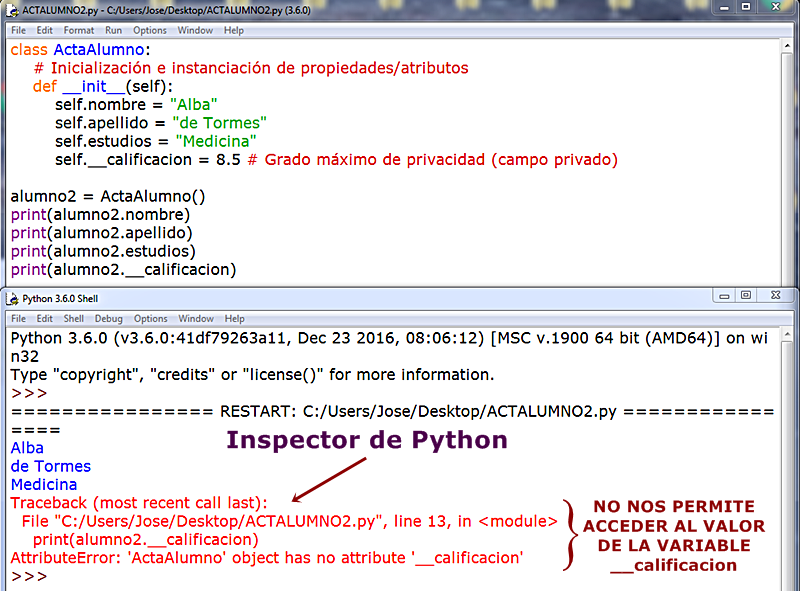Open Help menu in editor window

(234, 30)
